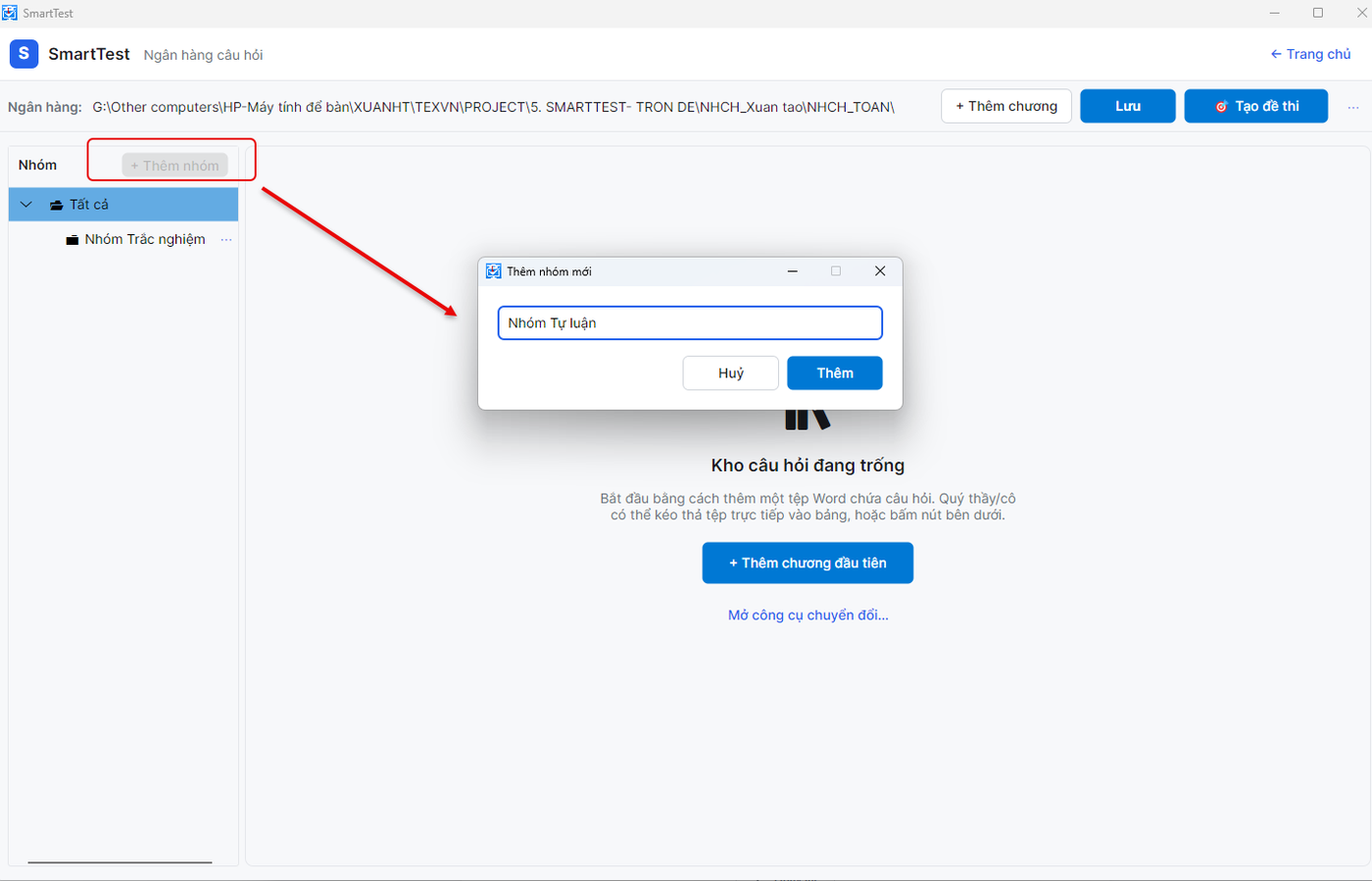Click the SmartTest icon in title bar
The width and height of the screenshot is (1372, 881).
(10, 13)
